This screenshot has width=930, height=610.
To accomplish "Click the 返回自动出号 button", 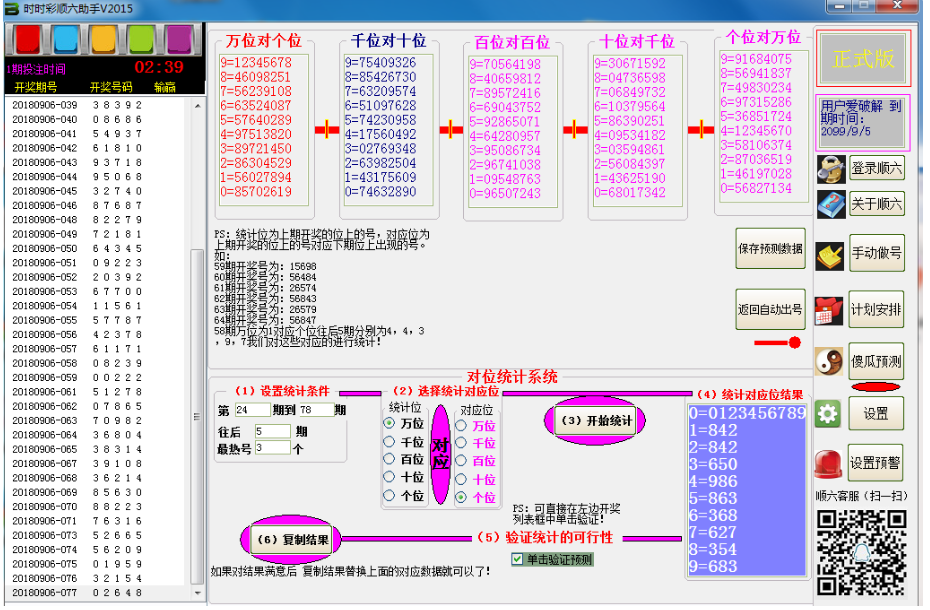I will pos(770,309).
